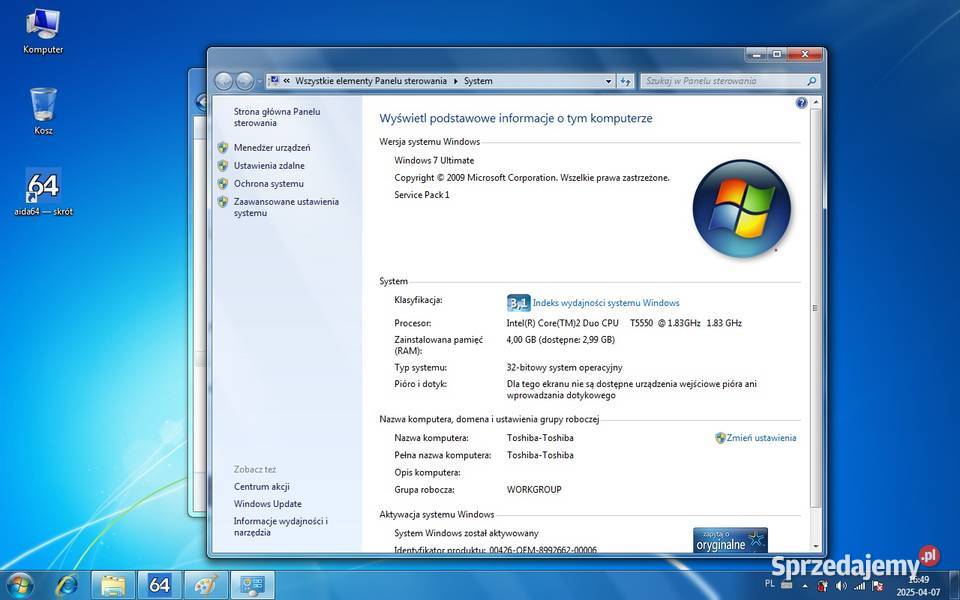Expand the address bar history dropdown

608,81
